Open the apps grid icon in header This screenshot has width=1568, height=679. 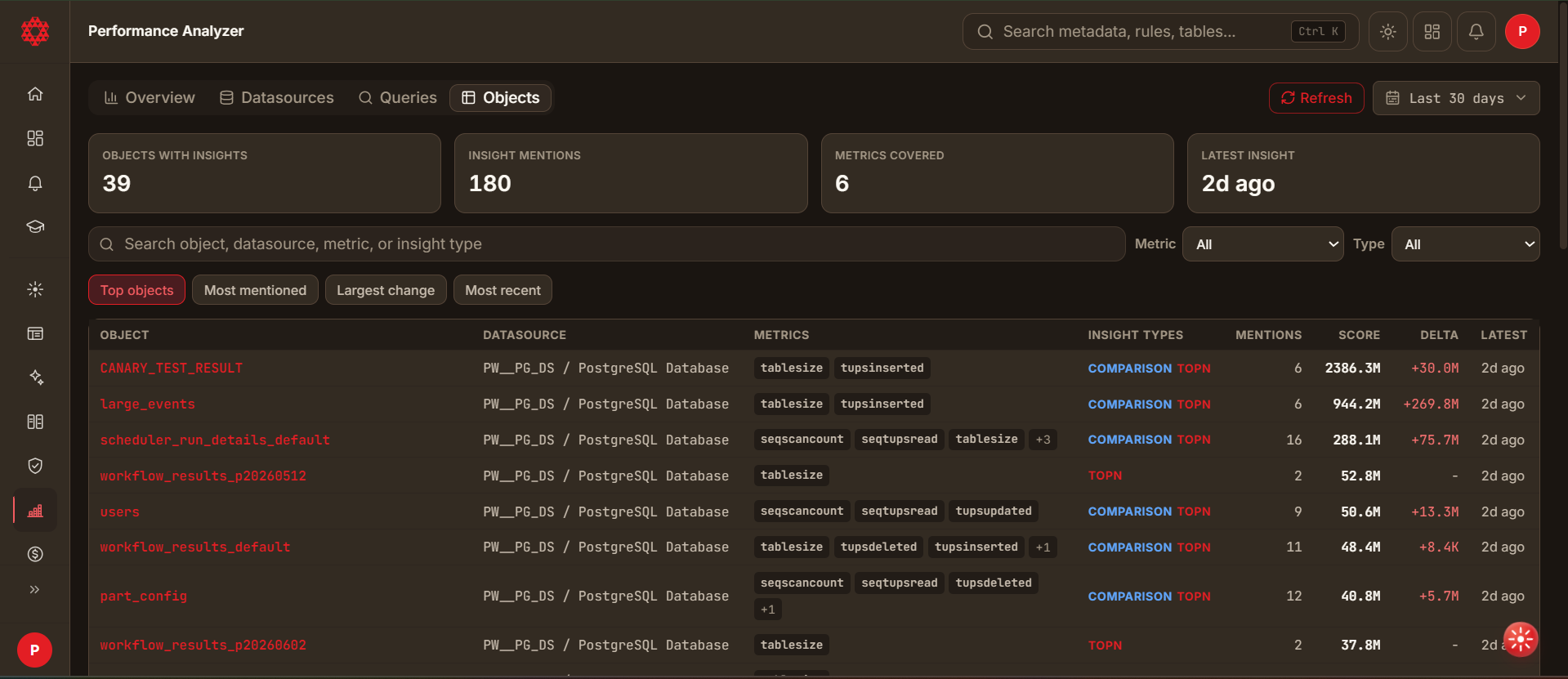tap(1432, 32)
